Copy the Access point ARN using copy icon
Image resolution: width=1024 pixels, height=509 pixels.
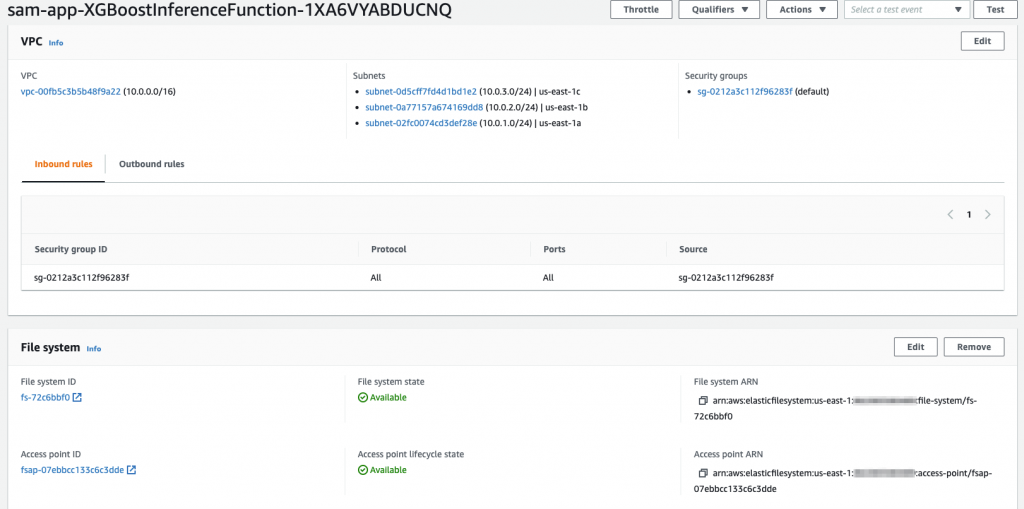703,472
